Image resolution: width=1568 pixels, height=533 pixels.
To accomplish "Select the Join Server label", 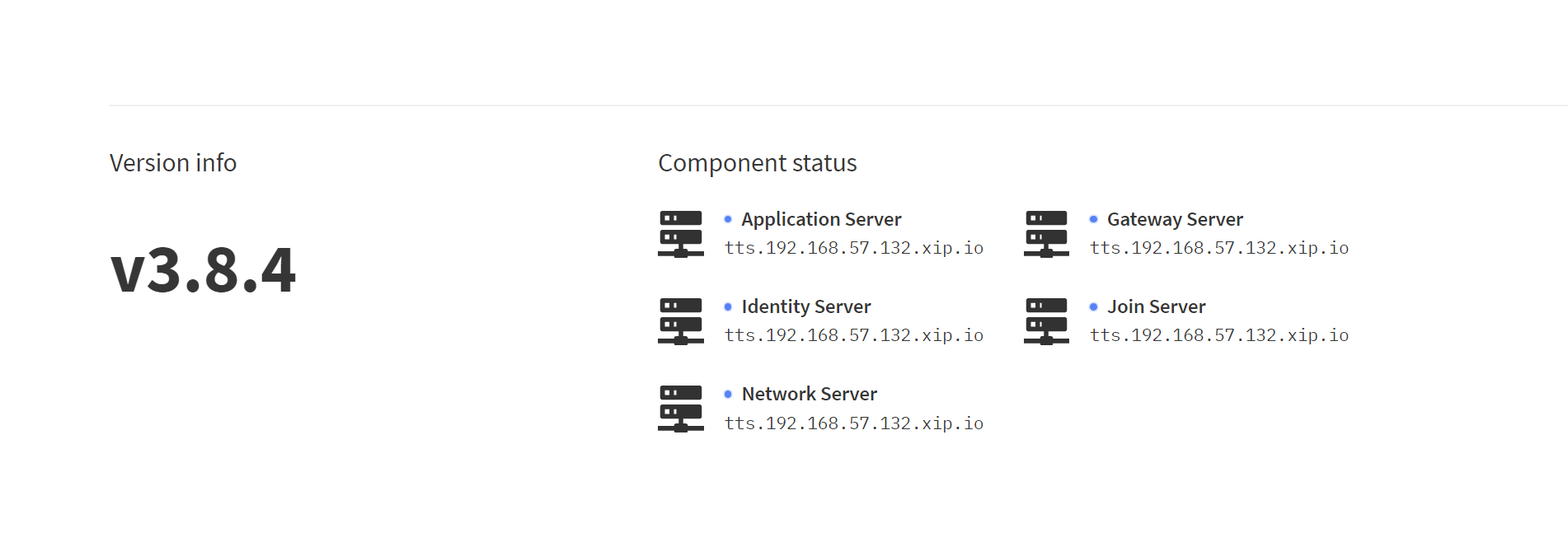I will pyautogui.click(x=1156, y=307).
